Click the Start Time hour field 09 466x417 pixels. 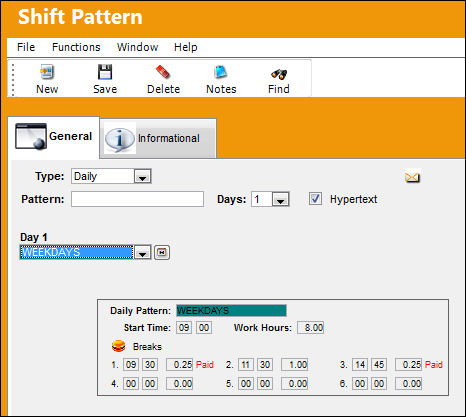184,328
